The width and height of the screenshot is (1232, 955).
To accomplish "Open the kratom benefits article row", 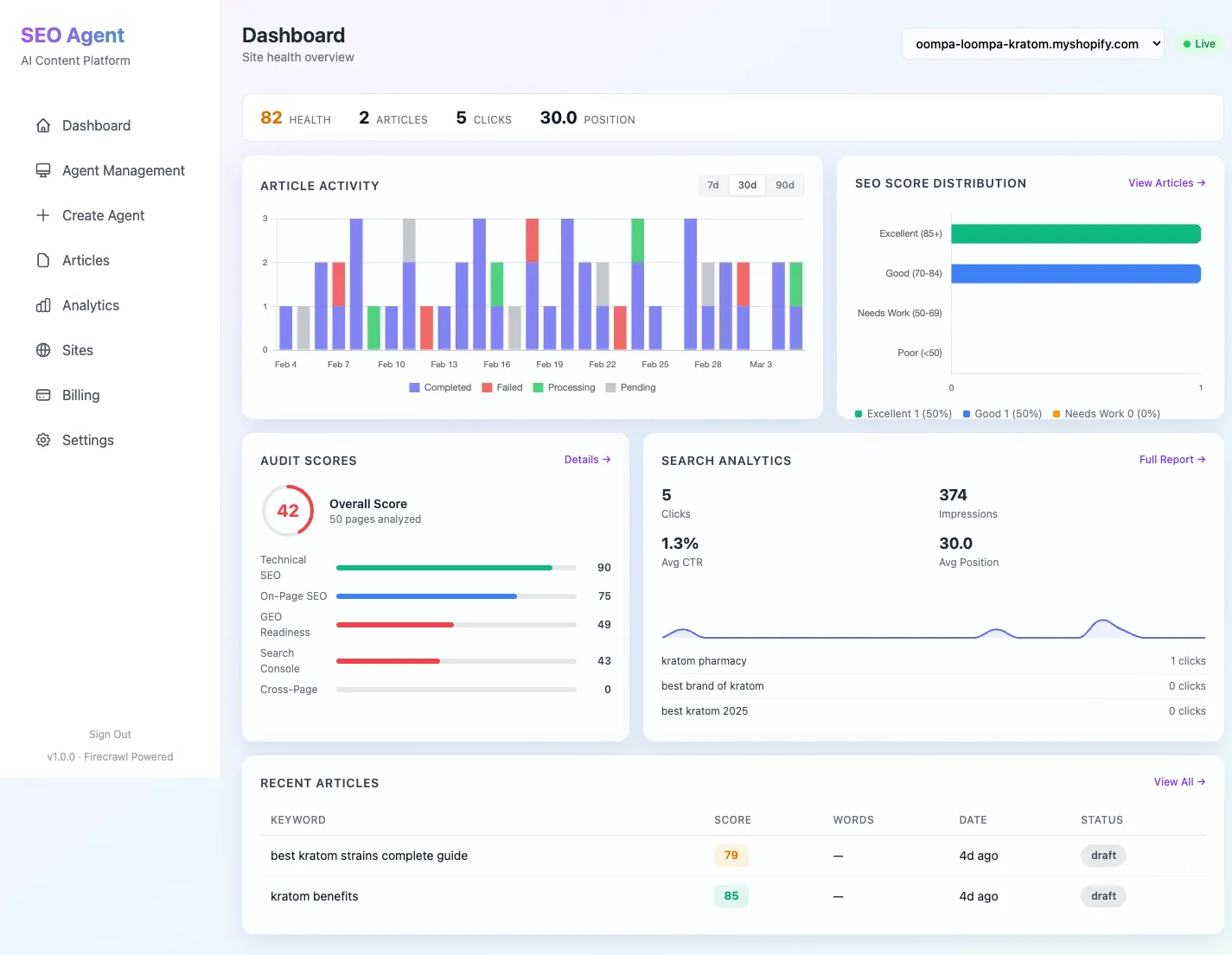I will 315,895.
